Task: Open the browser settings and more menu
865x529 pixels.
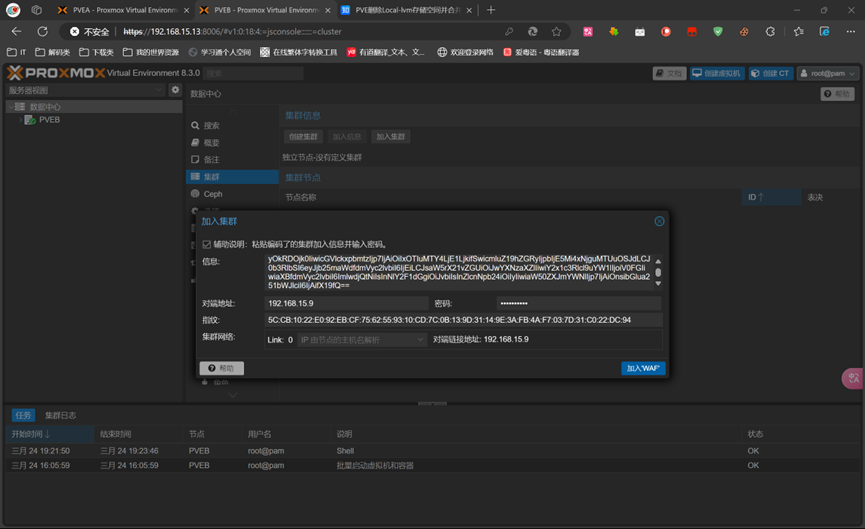Action: click(850, 32)
